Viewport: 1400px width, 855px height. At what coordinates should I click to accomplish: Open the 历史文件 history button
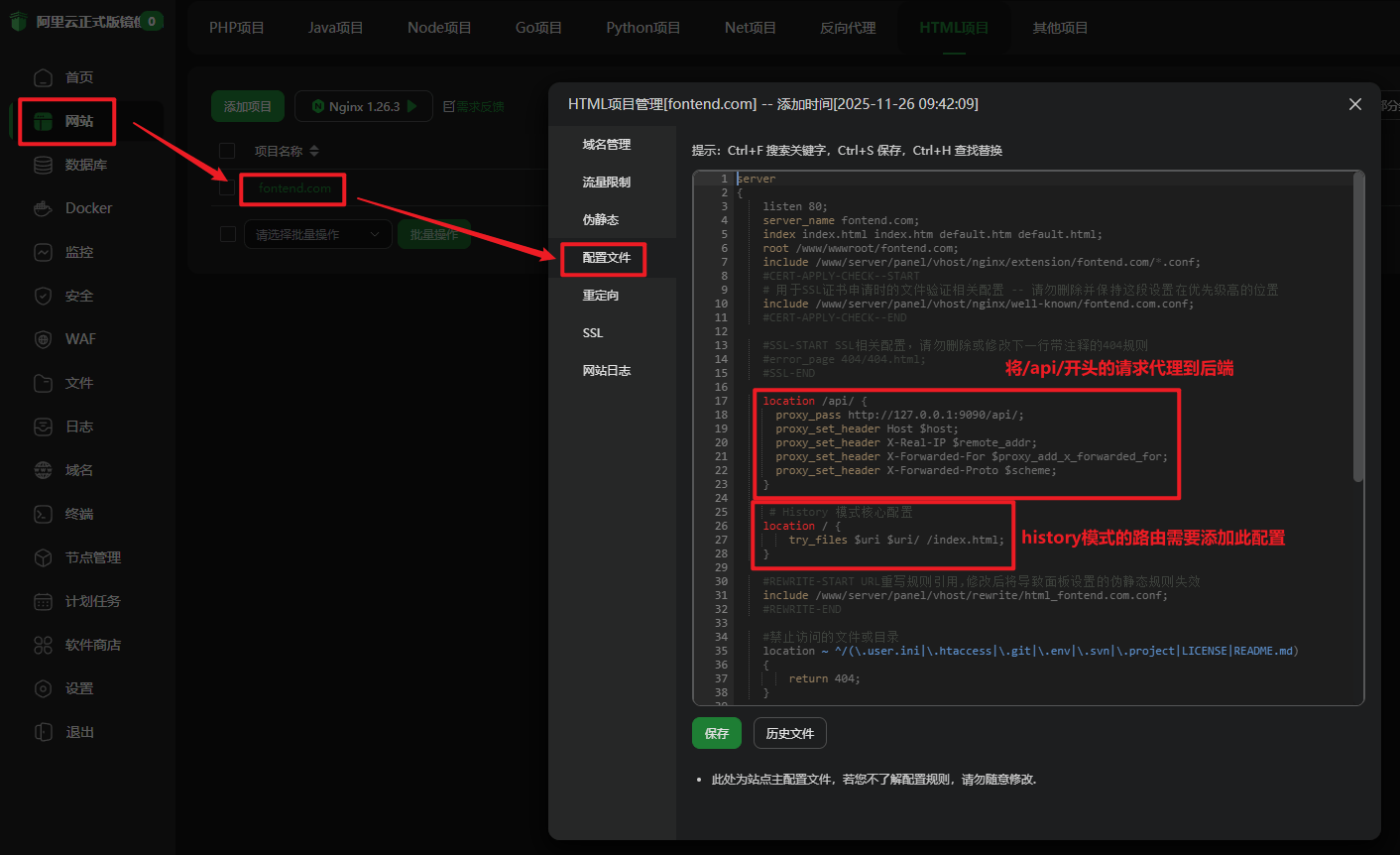[x=789, y=733]
